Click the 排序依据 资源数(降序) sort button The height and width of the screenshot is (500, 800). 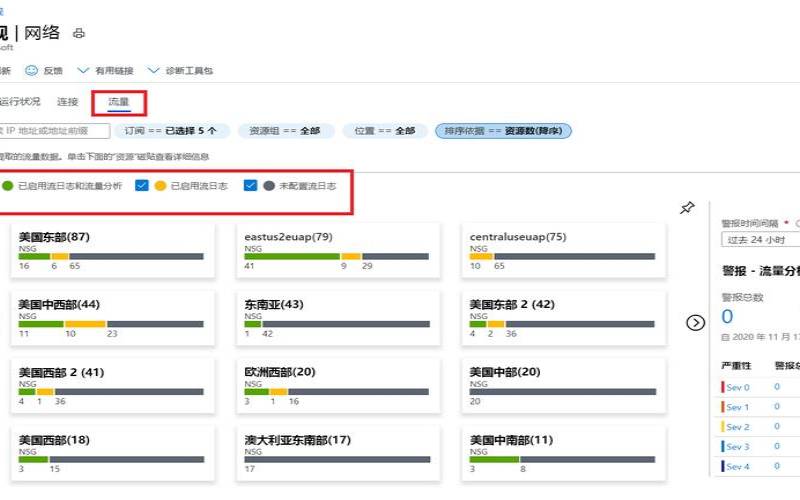(503, 131)
